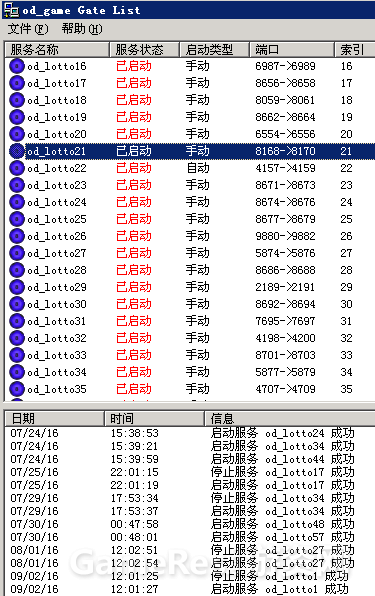This screenshot has width=375, height=596.
Task: Sort log by 信息 column header
Action: [290, 418]
